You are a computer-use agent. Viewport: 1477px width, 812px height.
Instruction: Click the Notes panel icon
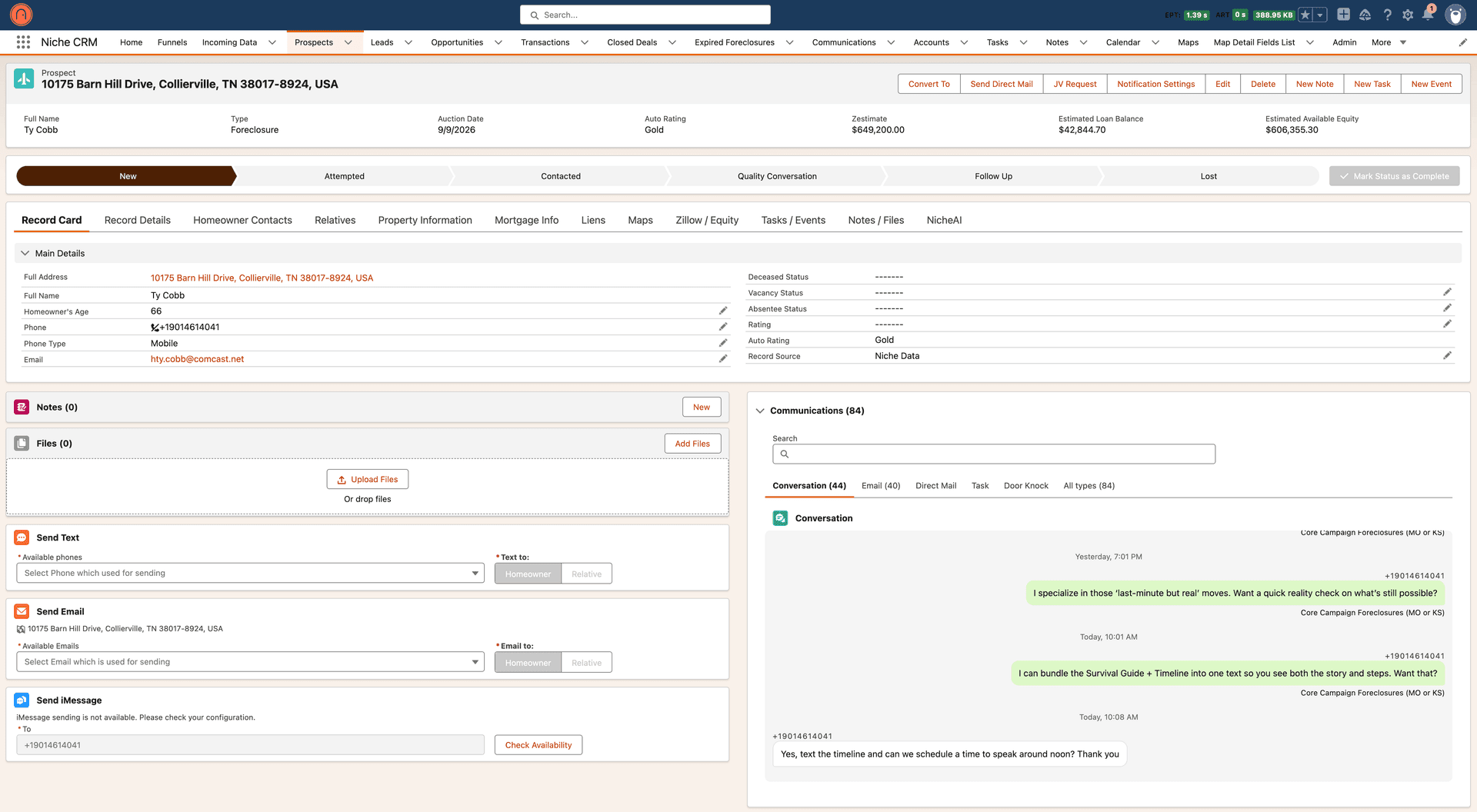coord(22,407)
